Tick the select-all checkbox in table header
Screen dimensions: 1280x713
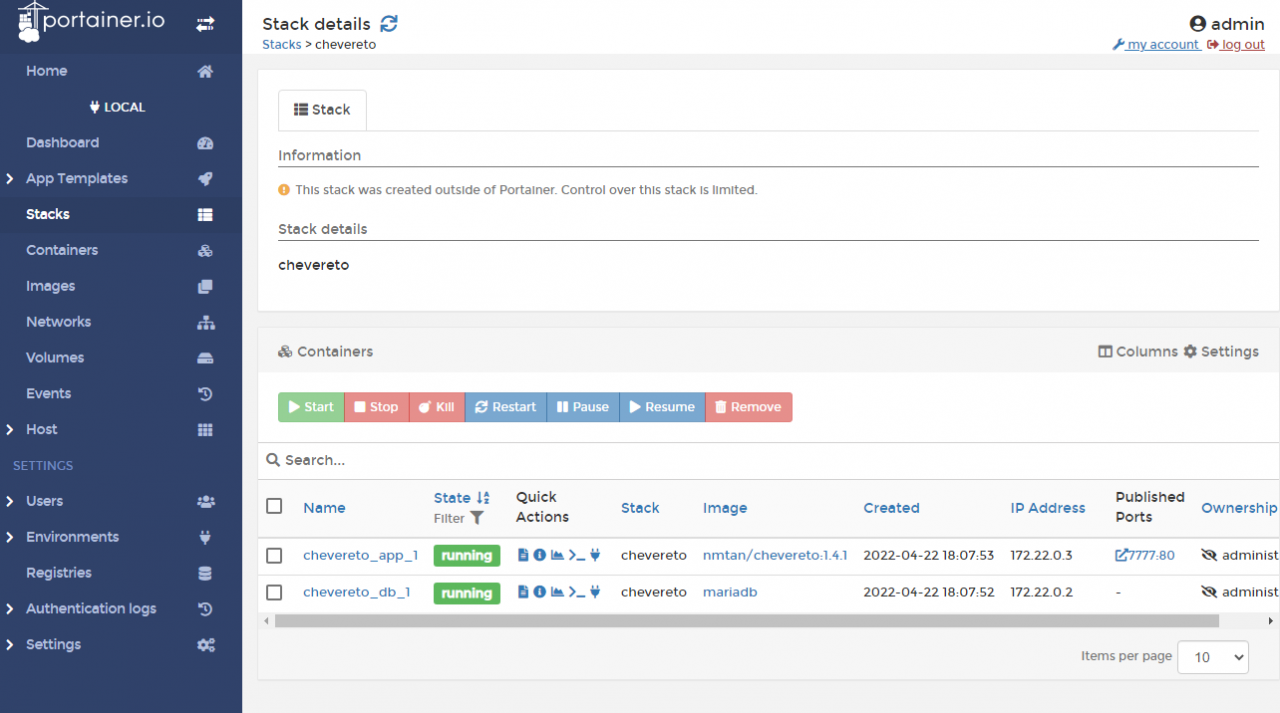coord(274,506)
